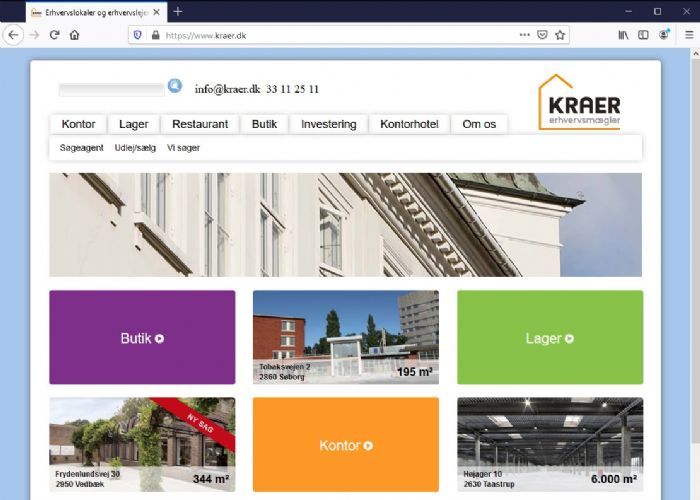Click the KRAER erhvervsmægler logo

[579, 102]
